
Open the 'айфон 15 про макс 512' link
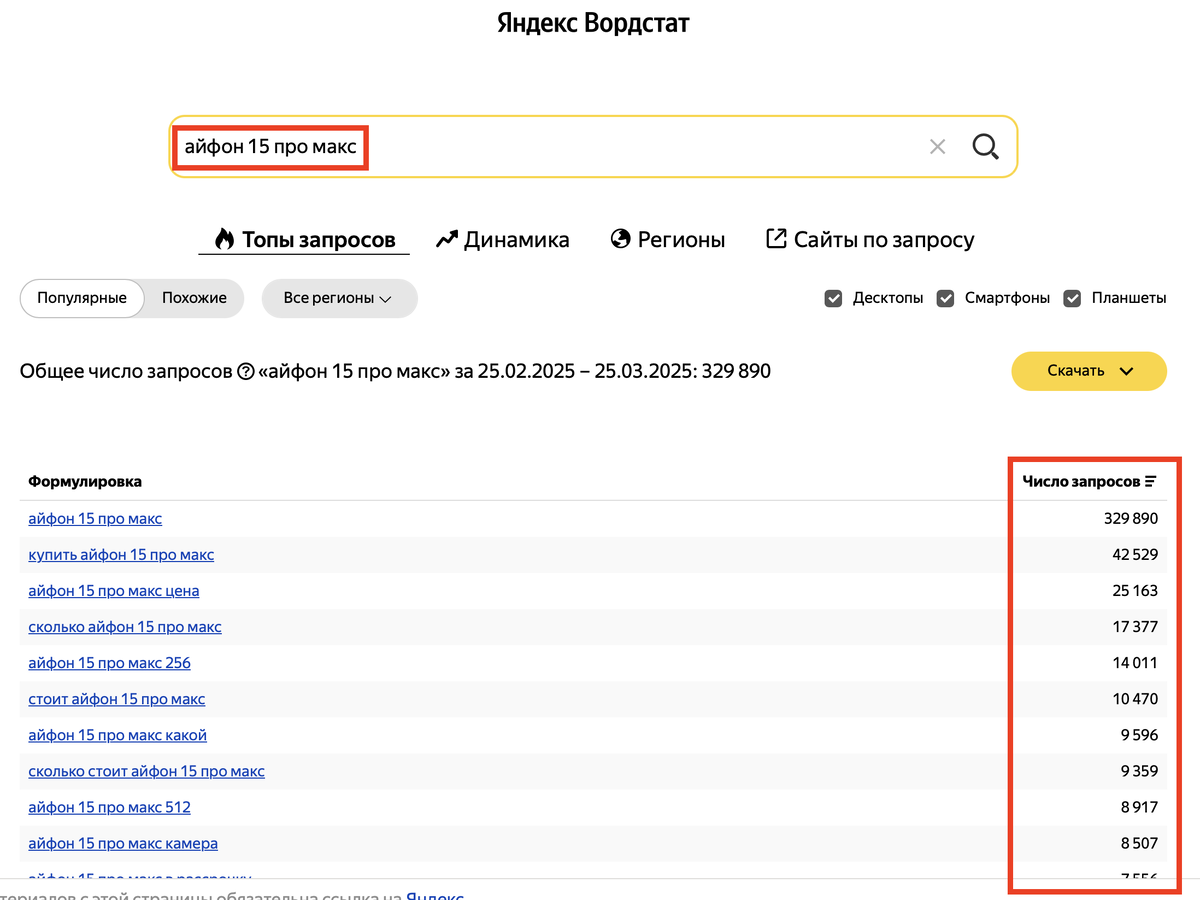110,807
